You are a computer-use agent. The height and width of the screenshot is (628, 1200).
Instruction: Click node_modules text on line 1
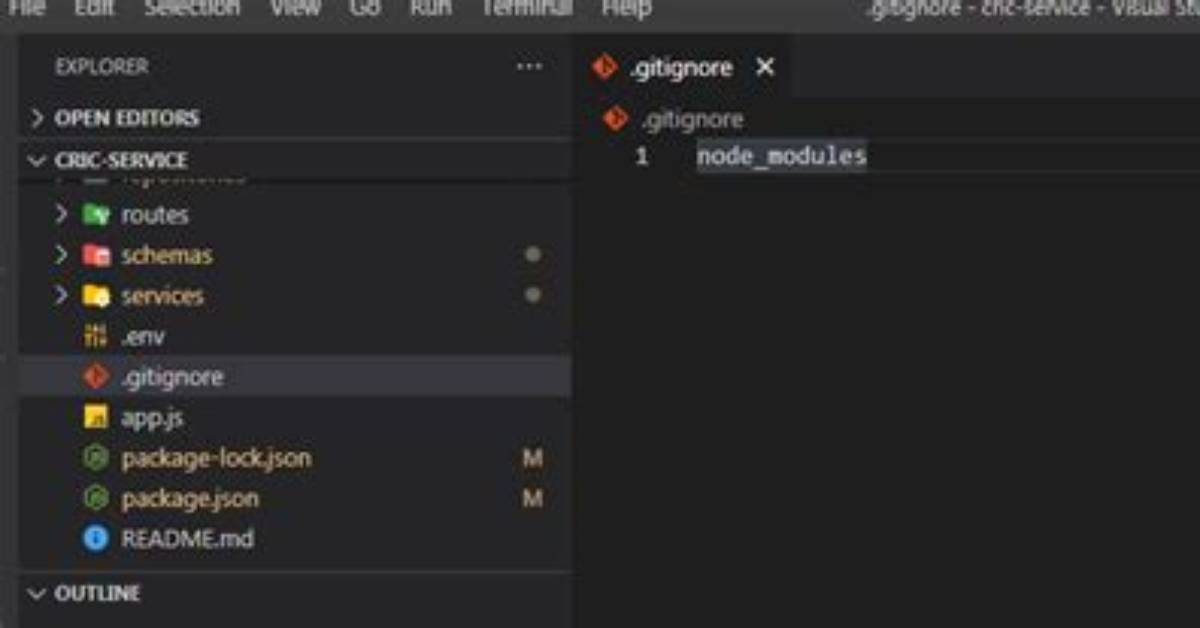click(782, 156)
